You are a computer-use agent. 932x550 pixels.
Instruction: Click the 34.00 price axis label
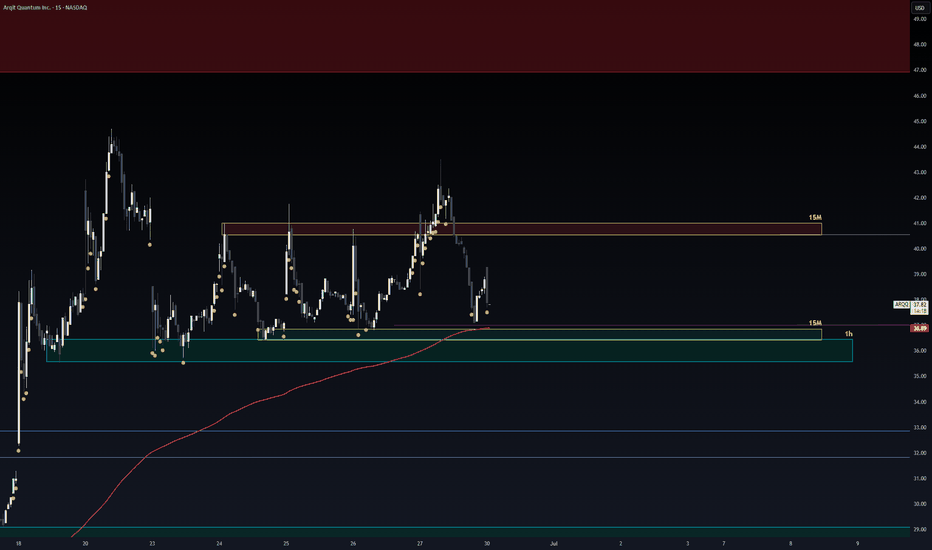coord(920,402)
